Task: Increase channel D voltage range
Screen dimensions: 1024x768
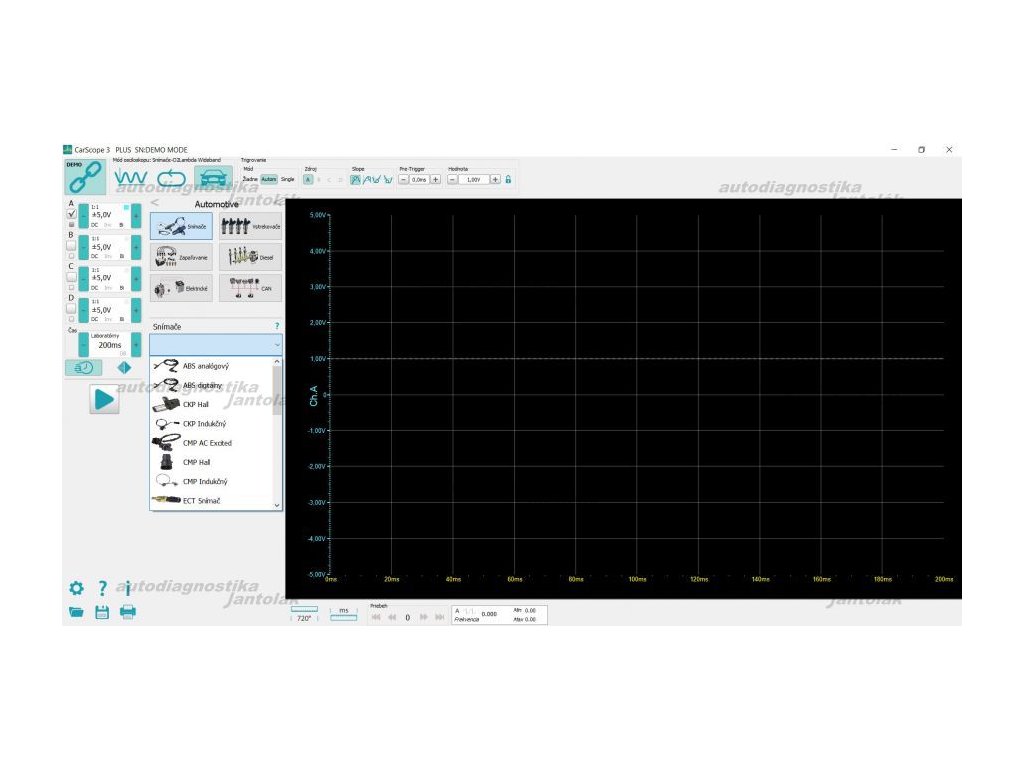Action: click(x=136, y=310)
